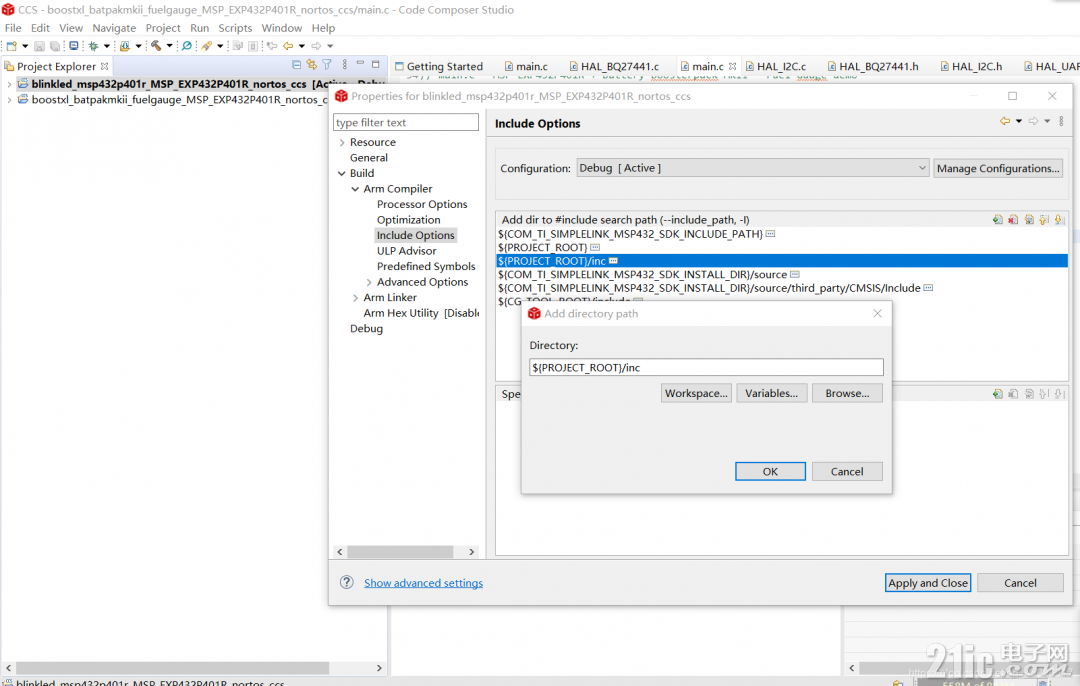Open the Build hammer dropdown arrow
This screenshot has width=1080, height=686.
[x=169, y=46]
